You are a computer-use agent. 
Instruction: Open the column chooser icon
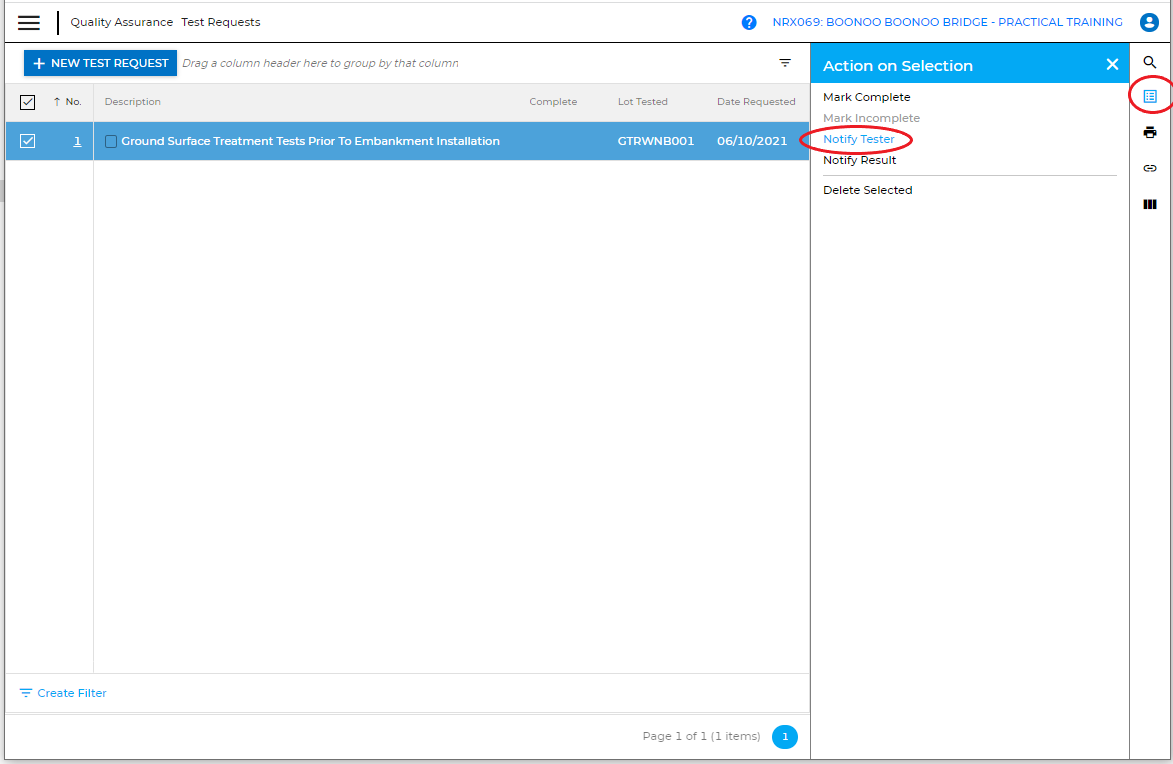coord(1150,204)
